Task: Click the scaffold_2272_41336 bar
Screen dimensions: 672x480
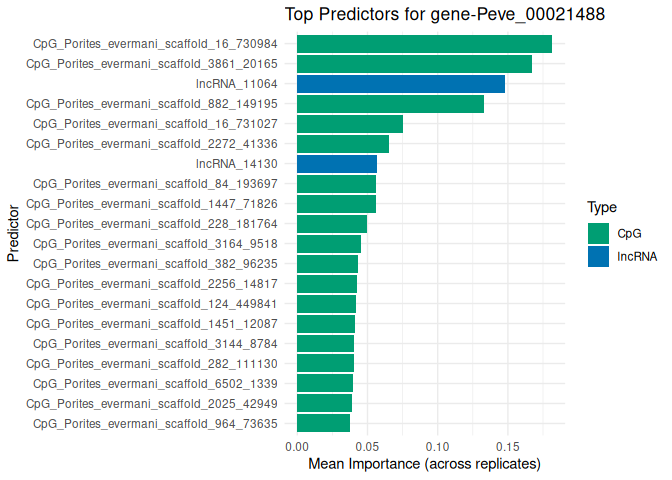Action: pyautogui.click(x=343, y=144)
